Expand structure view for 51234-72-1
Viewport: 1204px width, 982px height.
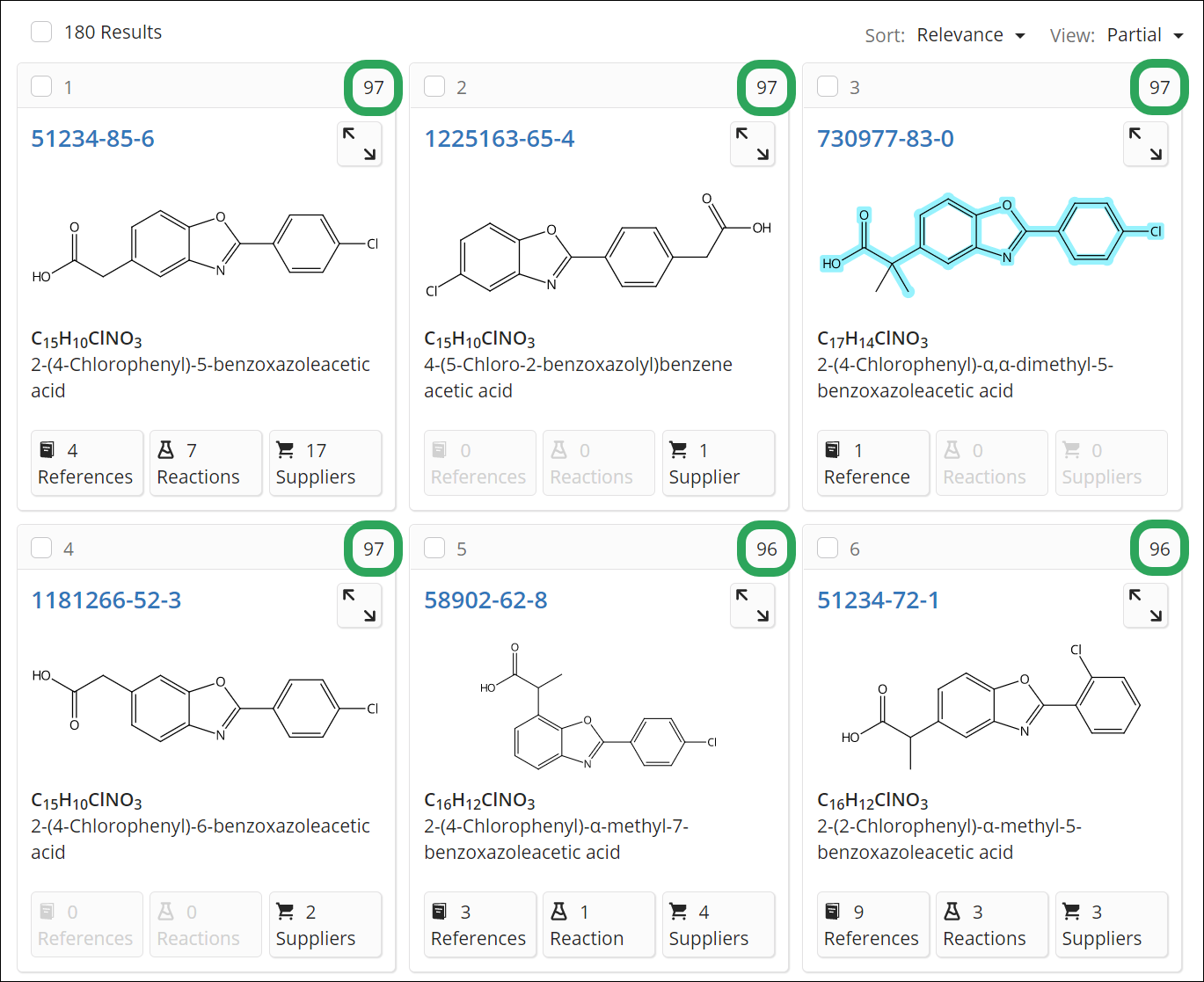1146,606
